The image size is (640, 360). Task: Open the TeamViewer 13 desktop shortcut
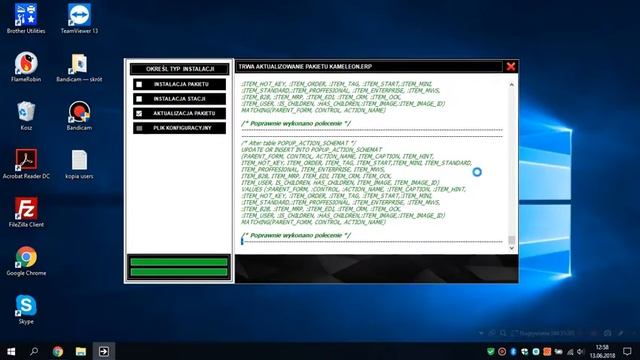(79, 19)
